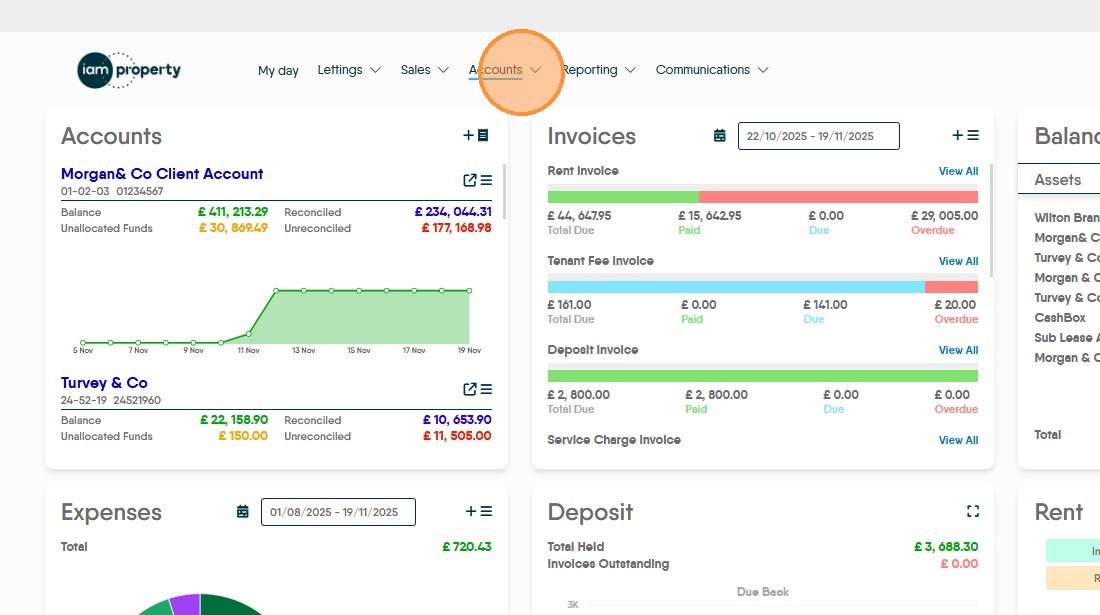
Task: Expand the Deposit panel to fullscreen
Action: 972,511
